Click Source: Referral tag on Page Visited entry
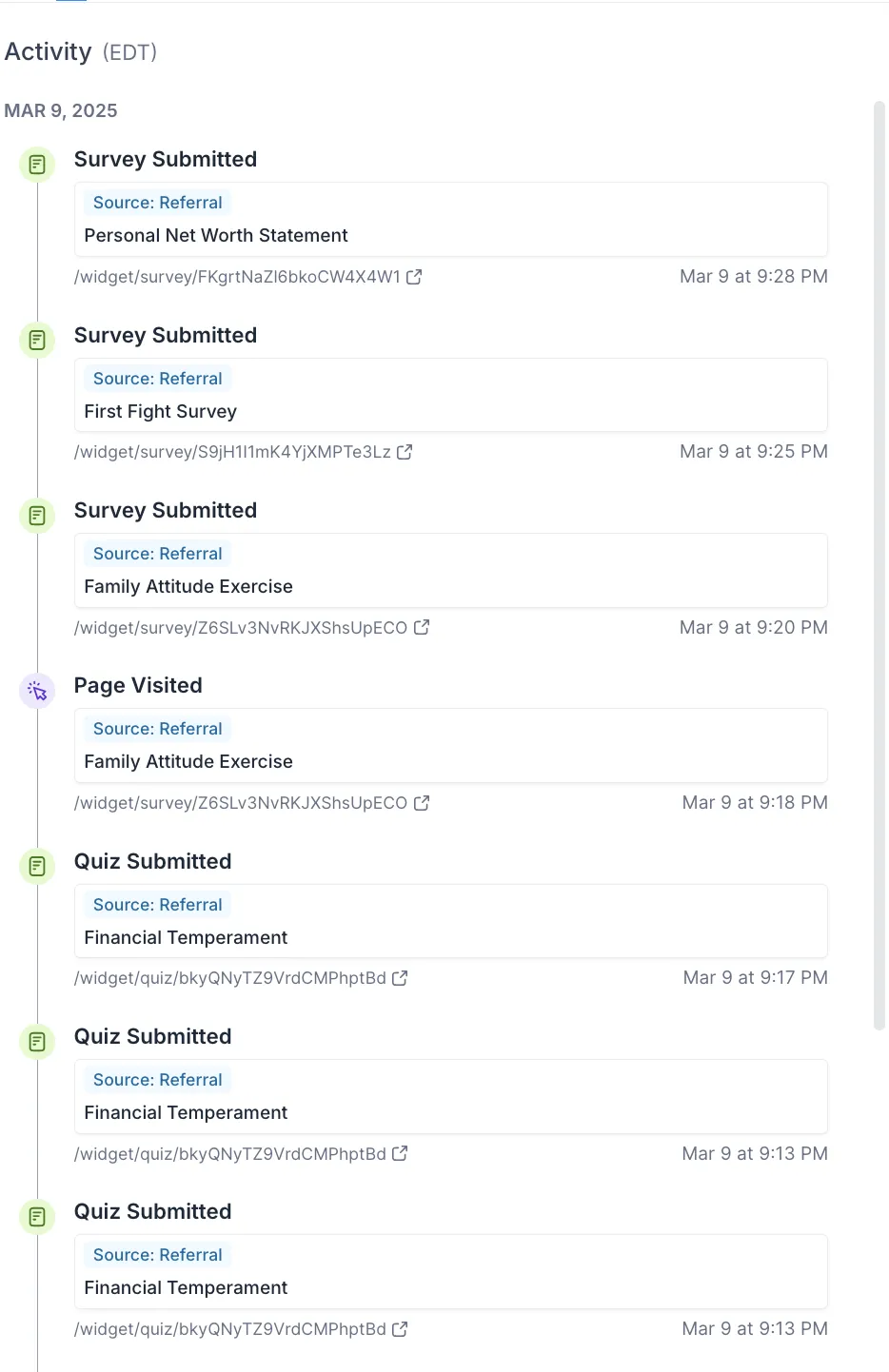889x1372 pixels. tap(157, 729)
